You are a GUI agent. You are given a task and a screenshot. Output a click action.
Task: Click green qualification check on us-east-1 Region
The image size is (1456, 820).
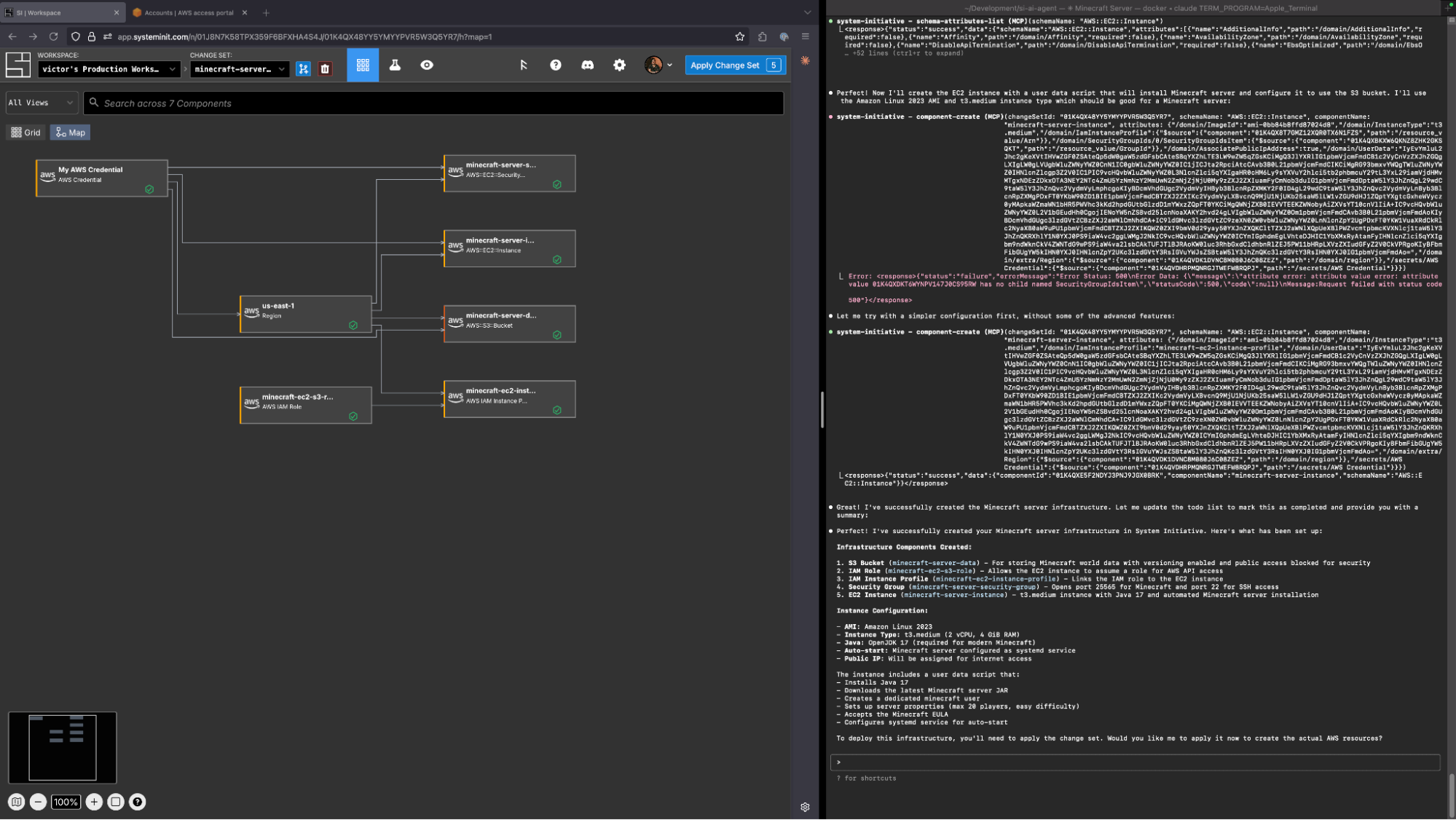(353, 326)
